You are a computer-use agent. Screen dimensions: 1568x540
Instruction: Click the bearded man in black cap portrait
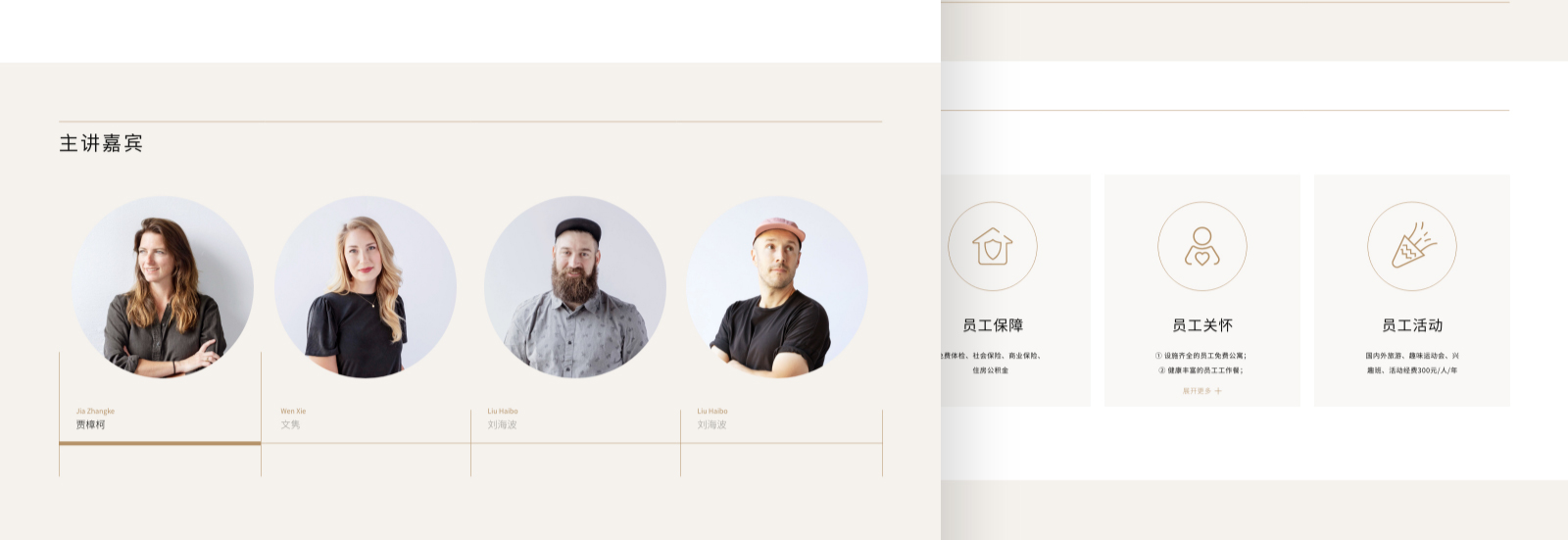(575, 287)
